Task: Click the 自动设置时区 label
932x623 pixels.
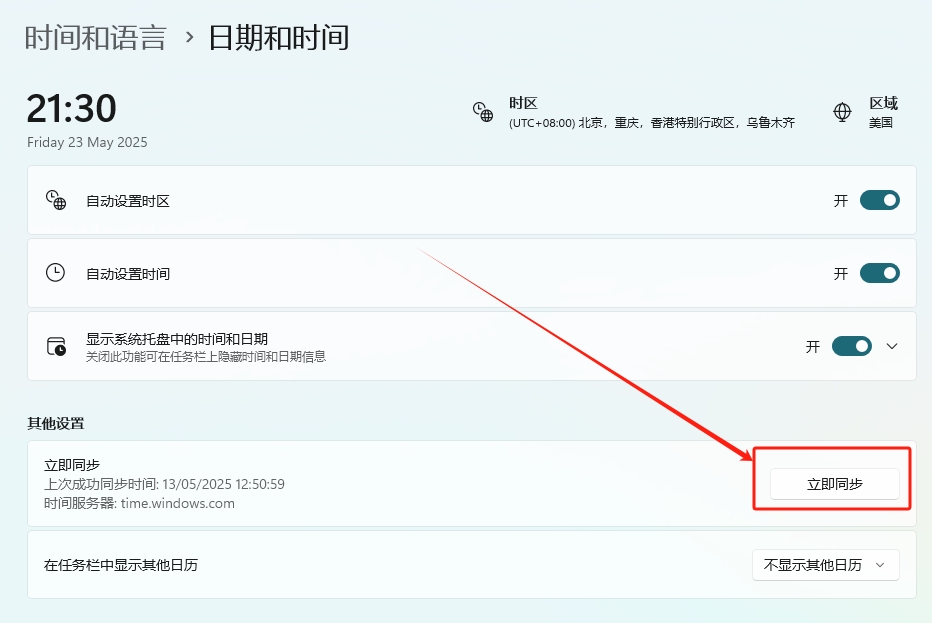Action: click(x=128, y=201)
